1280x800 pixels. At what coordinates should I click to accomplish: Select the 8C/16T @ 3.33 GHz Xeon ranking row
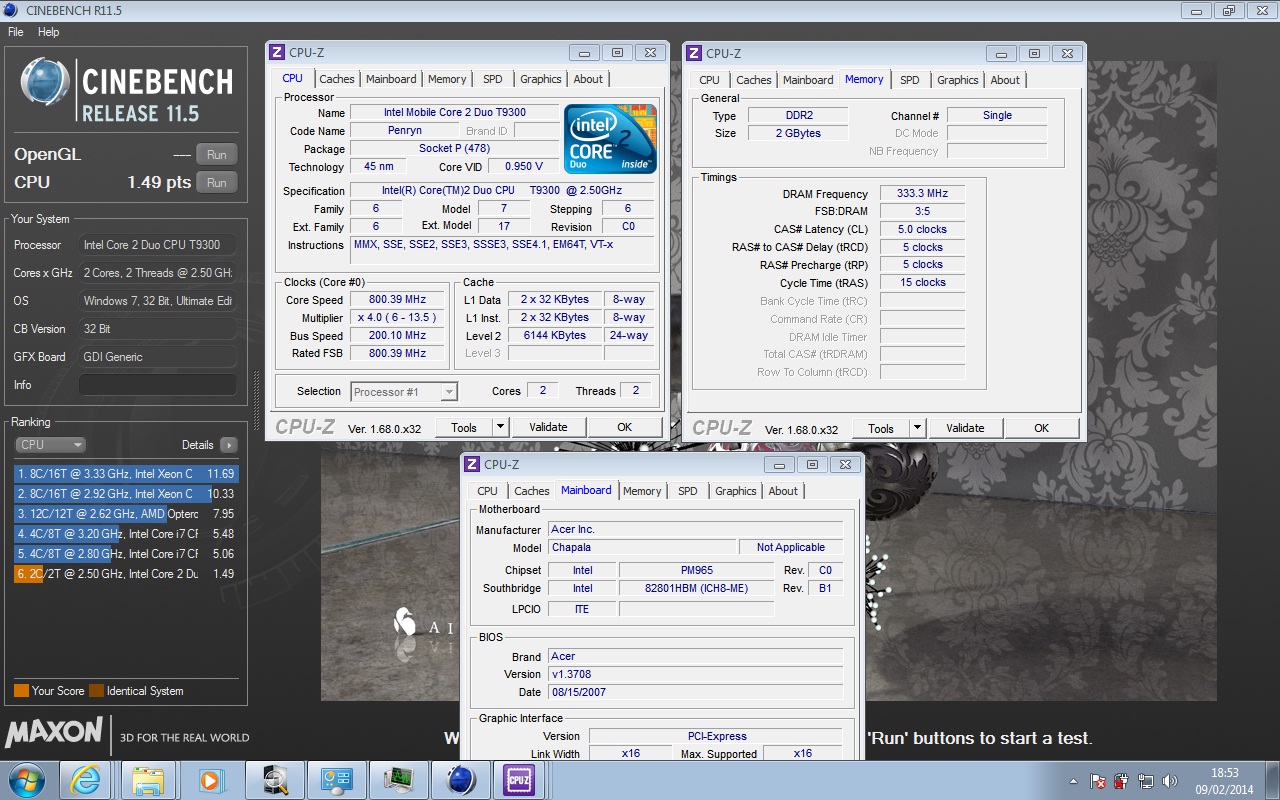[x=126, y=474]
